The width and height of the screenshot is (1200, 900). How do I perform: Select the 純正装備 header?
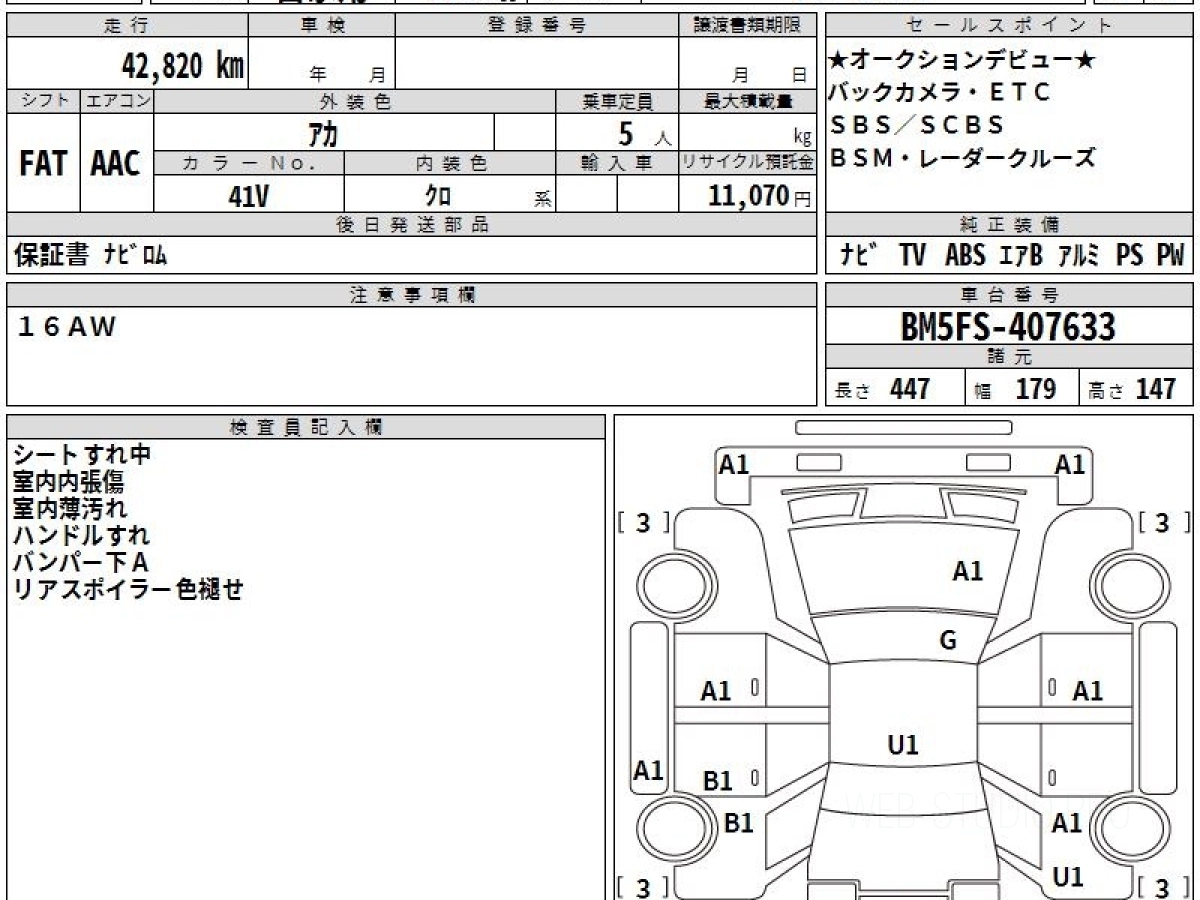click(1010, 225)
